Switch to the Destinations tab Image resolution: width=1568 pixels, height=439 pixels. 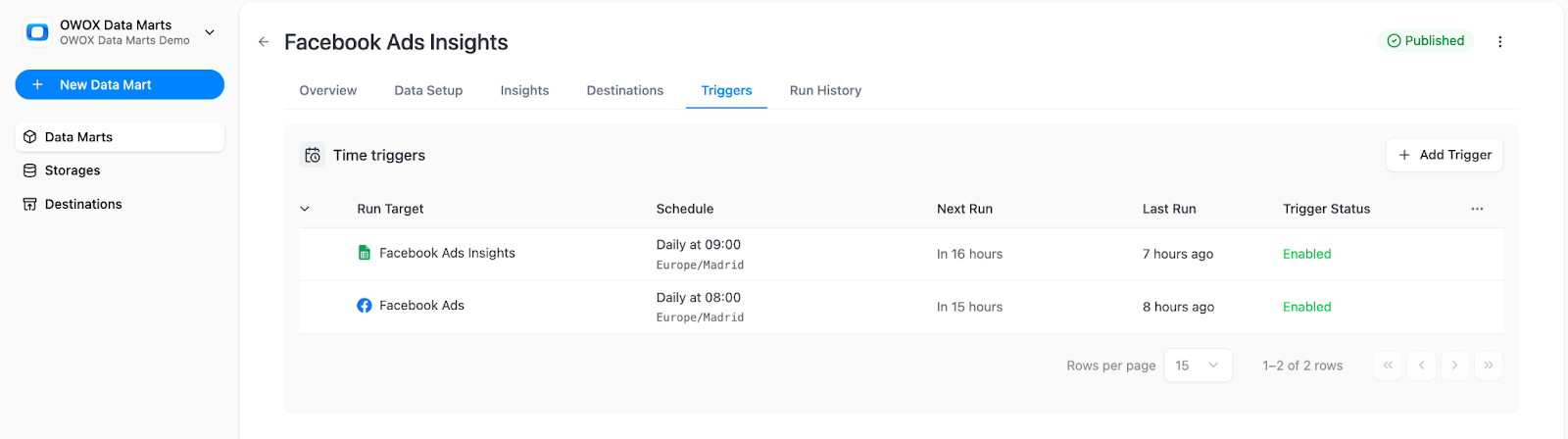pos(625,90)
